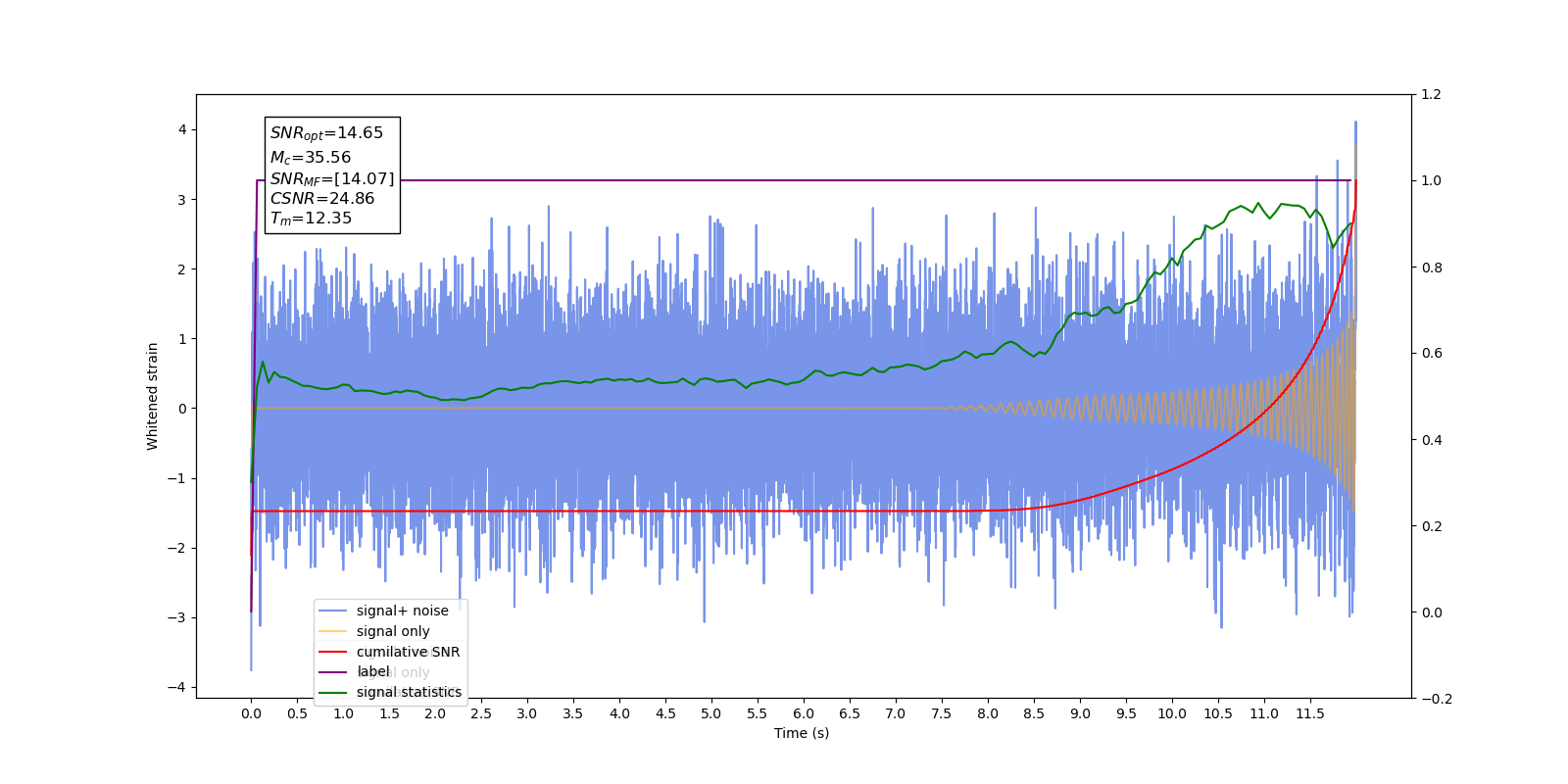The width and height of the screenshot is (1568, 784).
Task: Click the x-axis tick label 11.5
Action: (x=1310, y=713)
